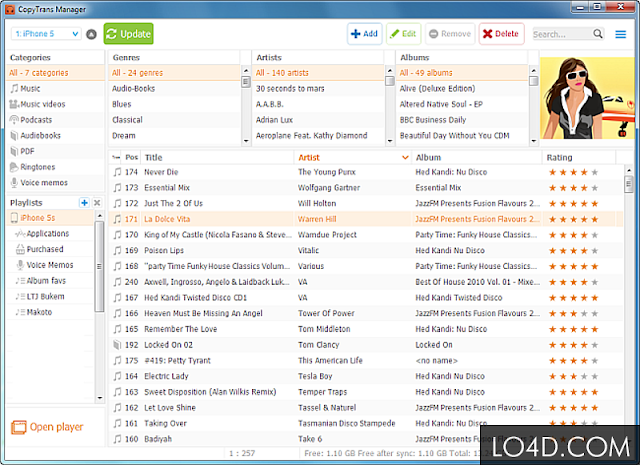The height and width of the screenshot is (465, 640).
Task: Click the Album column header
Action: 476,158
